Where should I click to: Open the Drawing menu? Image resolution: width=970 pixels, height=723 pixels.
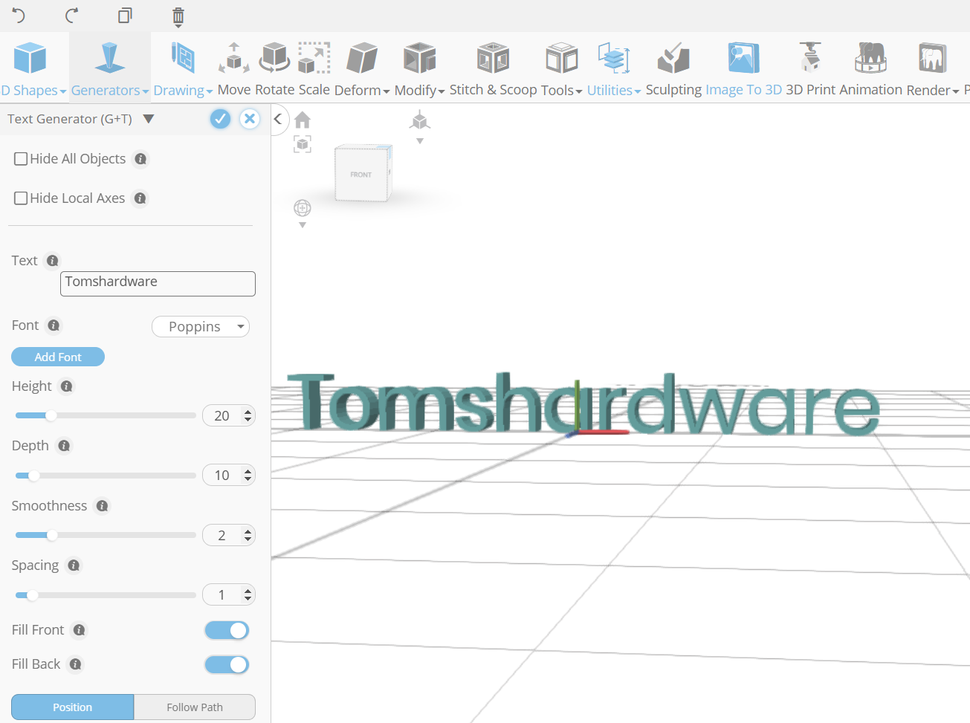coord(180,89)
